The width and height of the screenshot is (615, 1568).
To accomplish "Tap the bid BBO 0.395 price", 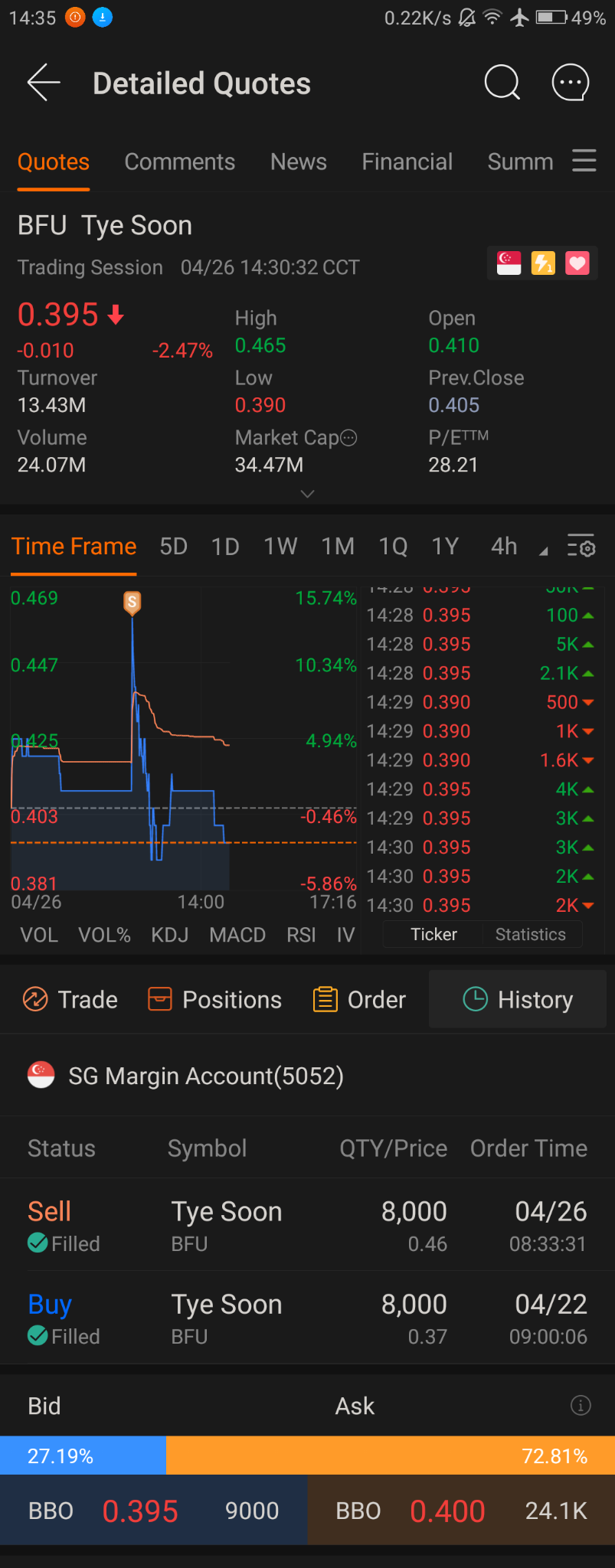I will coord(140,1511).
